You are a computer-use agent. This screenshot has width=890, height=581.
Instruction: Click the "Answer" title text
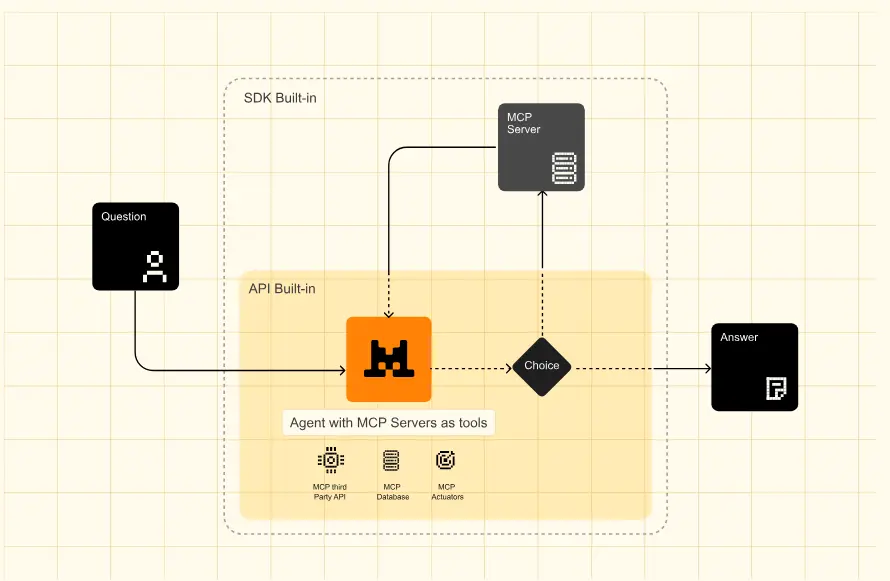739,338
